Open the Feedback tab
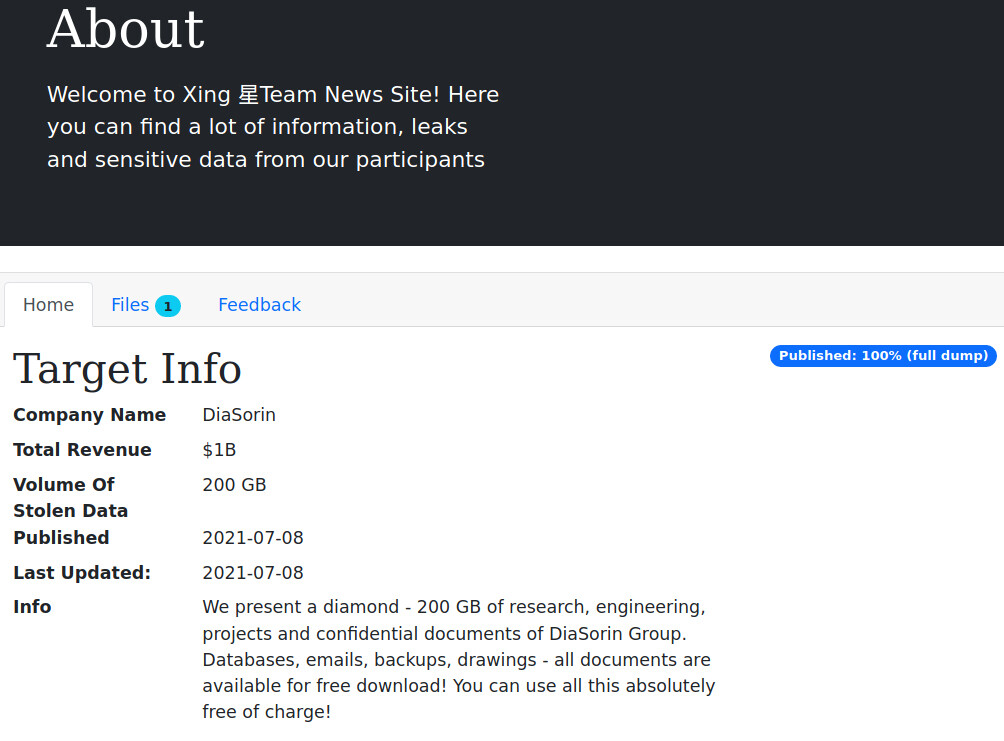 (259, 305)
